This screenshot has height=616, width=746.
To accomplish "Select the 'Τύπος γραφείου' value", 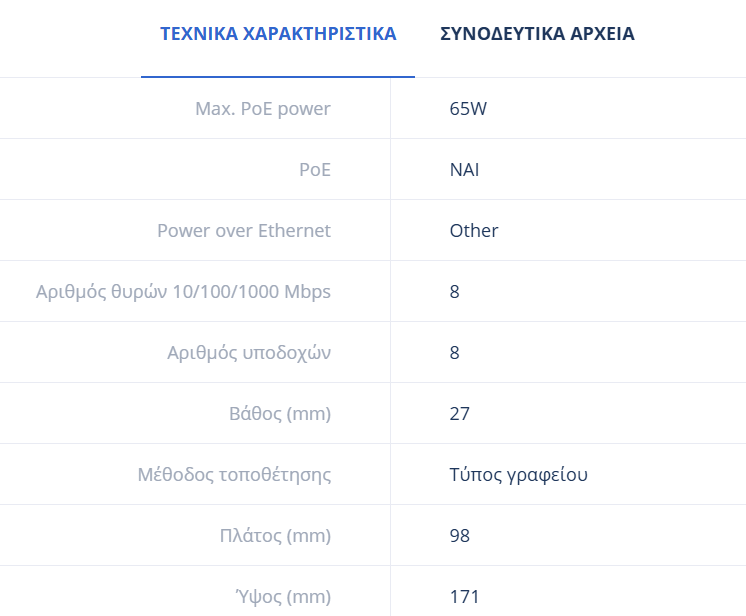I will (x=518, y=475).
